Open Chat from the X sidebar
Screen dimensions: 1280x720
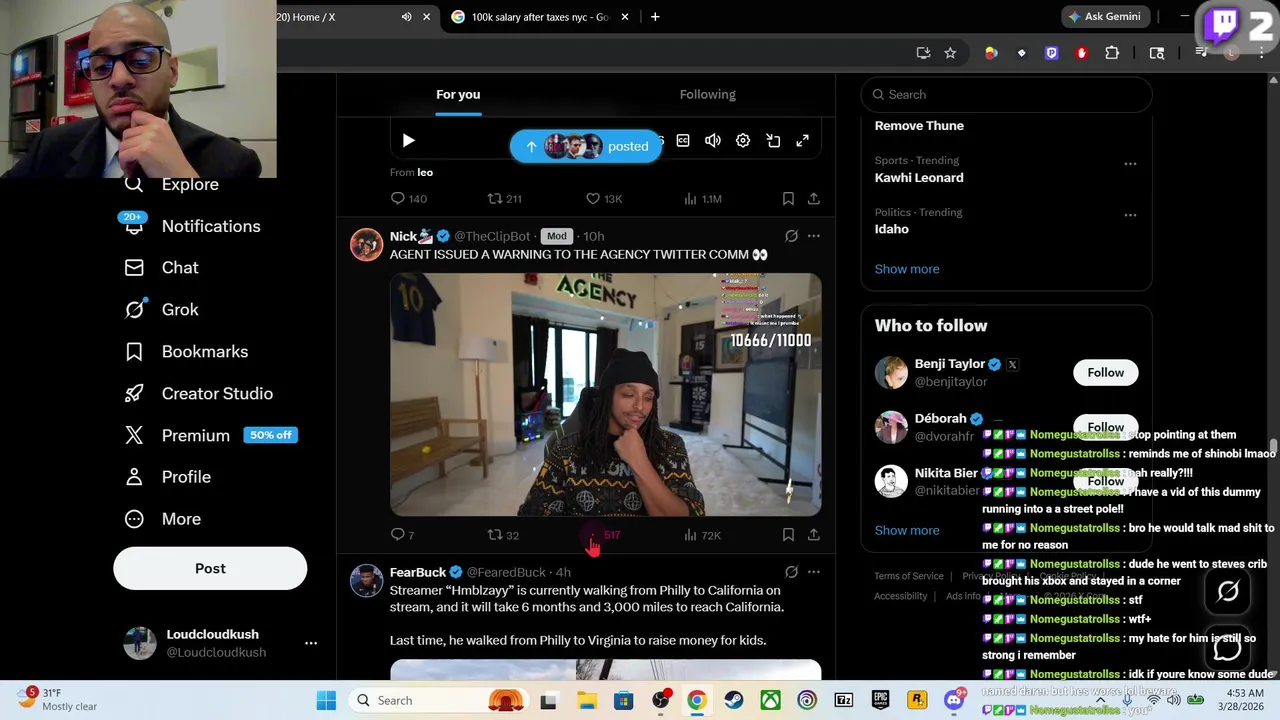tap(161, 268)
